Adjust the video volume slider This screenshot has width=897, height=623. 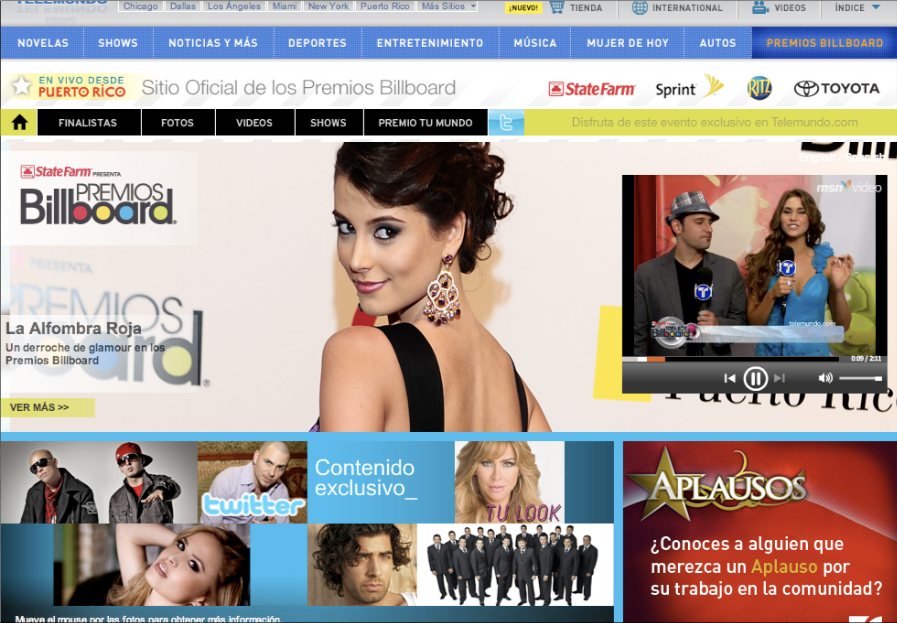click(860, 378)
